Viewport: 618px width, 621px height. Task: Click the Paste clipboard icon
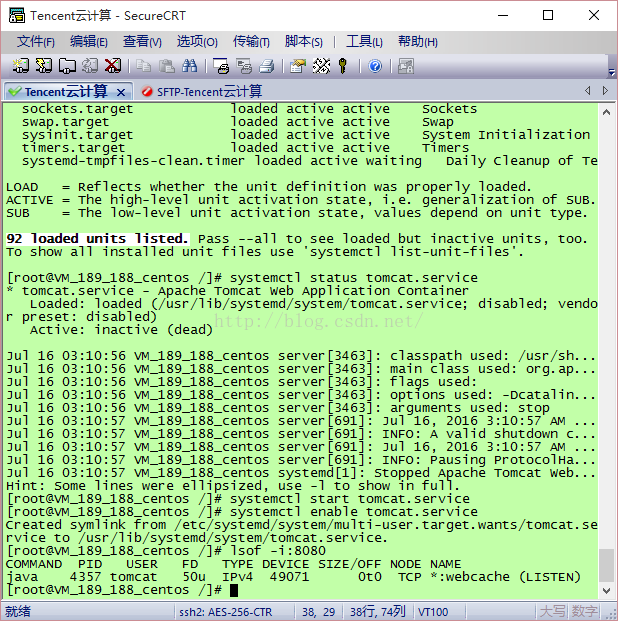(166, 66)
